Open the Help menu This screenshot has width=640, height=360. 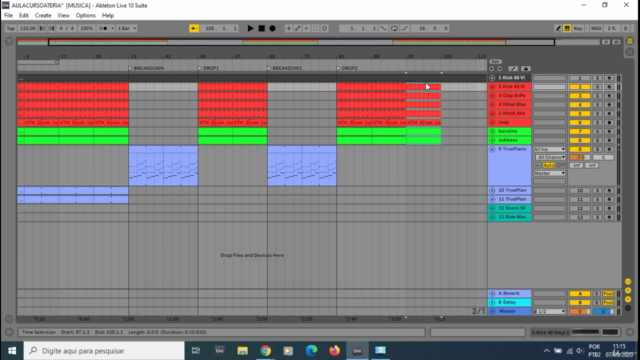pyautogui.click(x=108, y=16)
